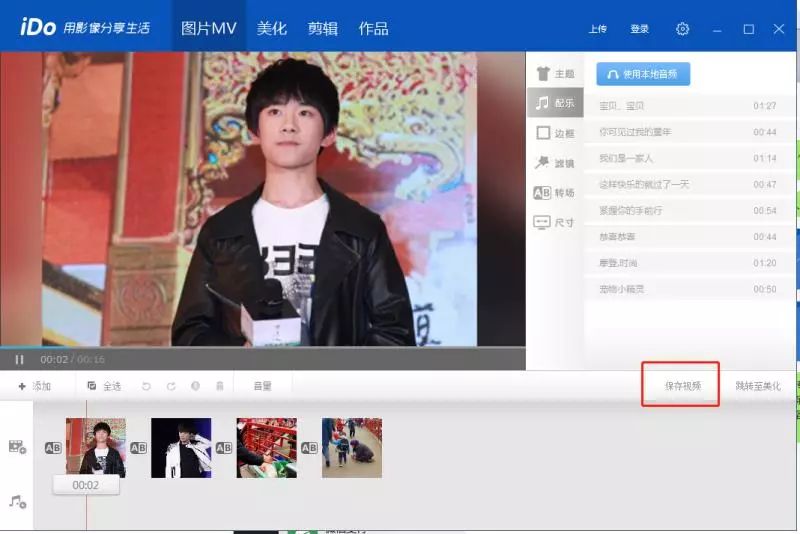Click the delete trash icon in toolbar
This screenshot has width=800, height=534.
(x=219, y=386)
